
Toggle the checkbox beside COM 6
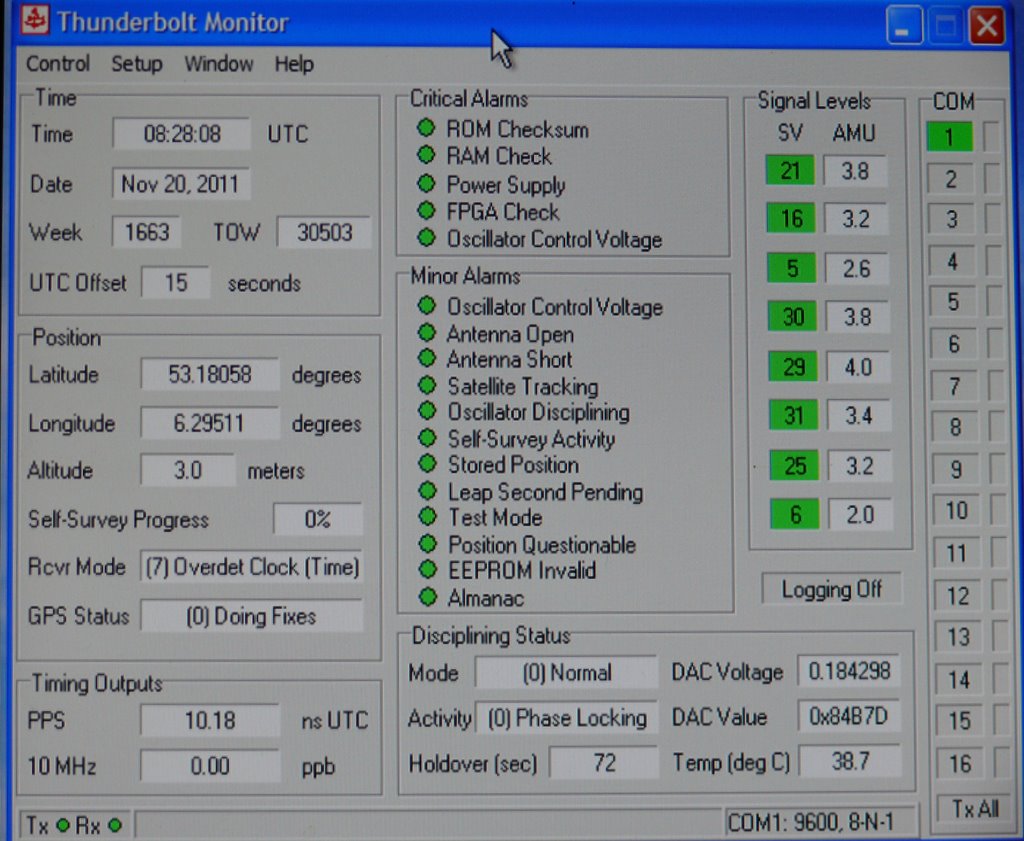[996, 343]
